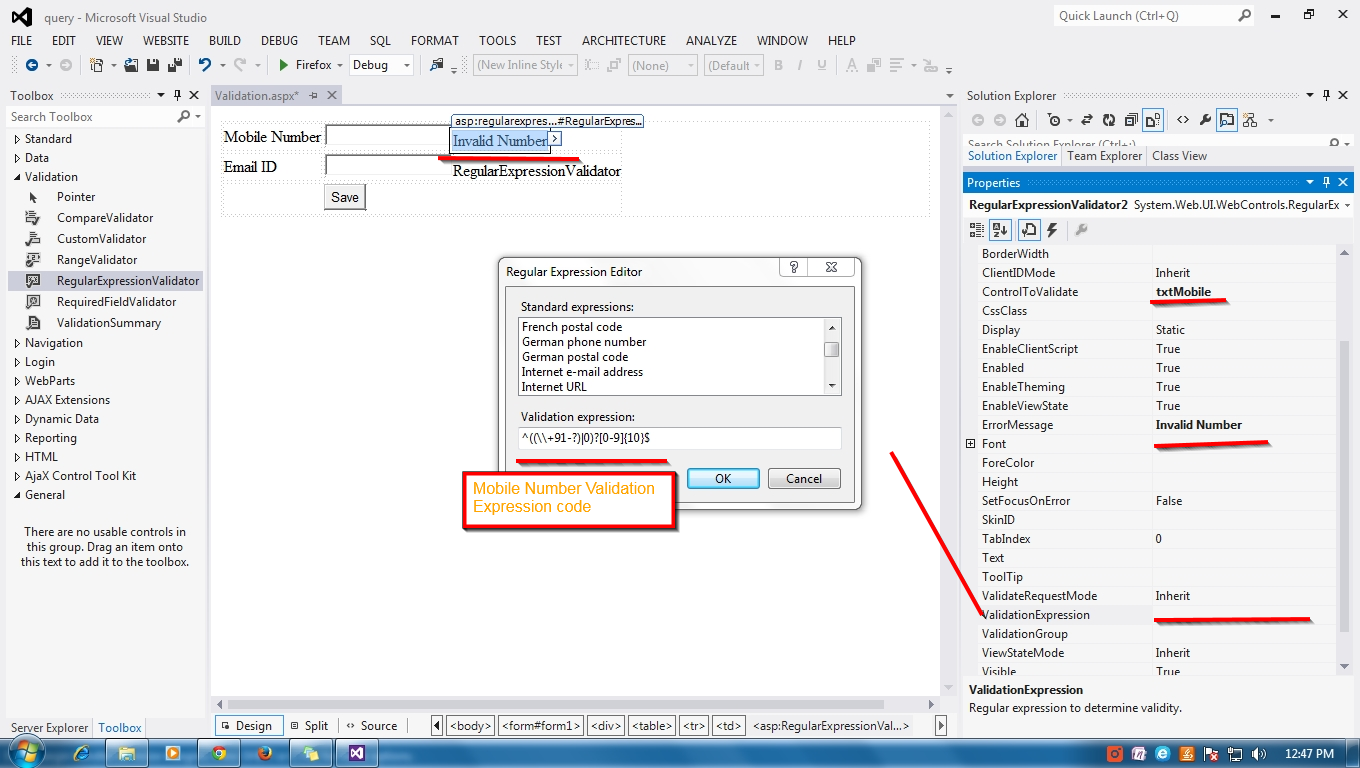Expand the AJAX Extensions toolbox group
This screenshot has width=1360, height=768.
coord(17,400)
